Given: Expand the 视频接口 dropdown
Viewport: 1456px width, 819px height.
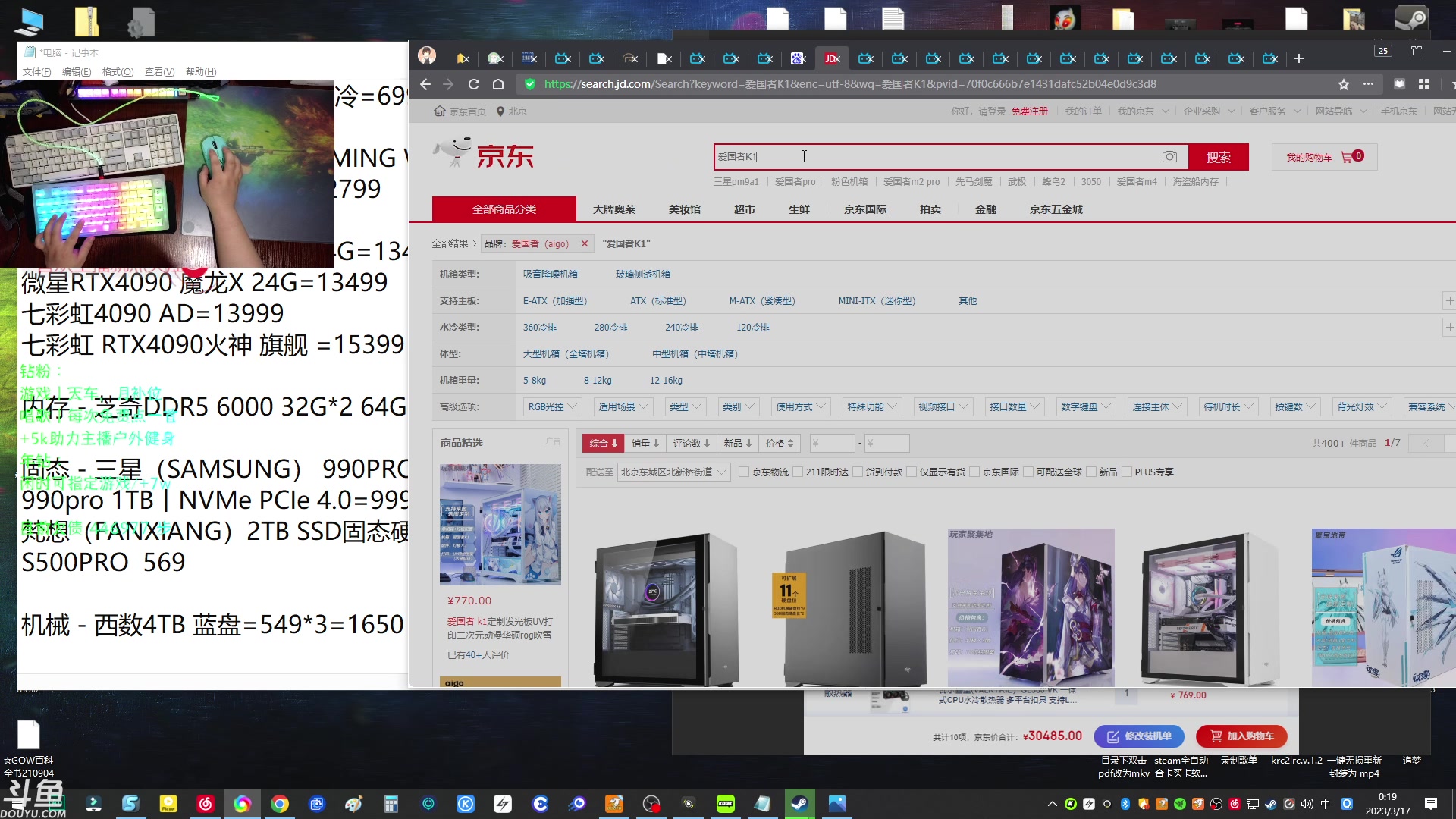Looking at the screenshot, I should coord(943,407).
